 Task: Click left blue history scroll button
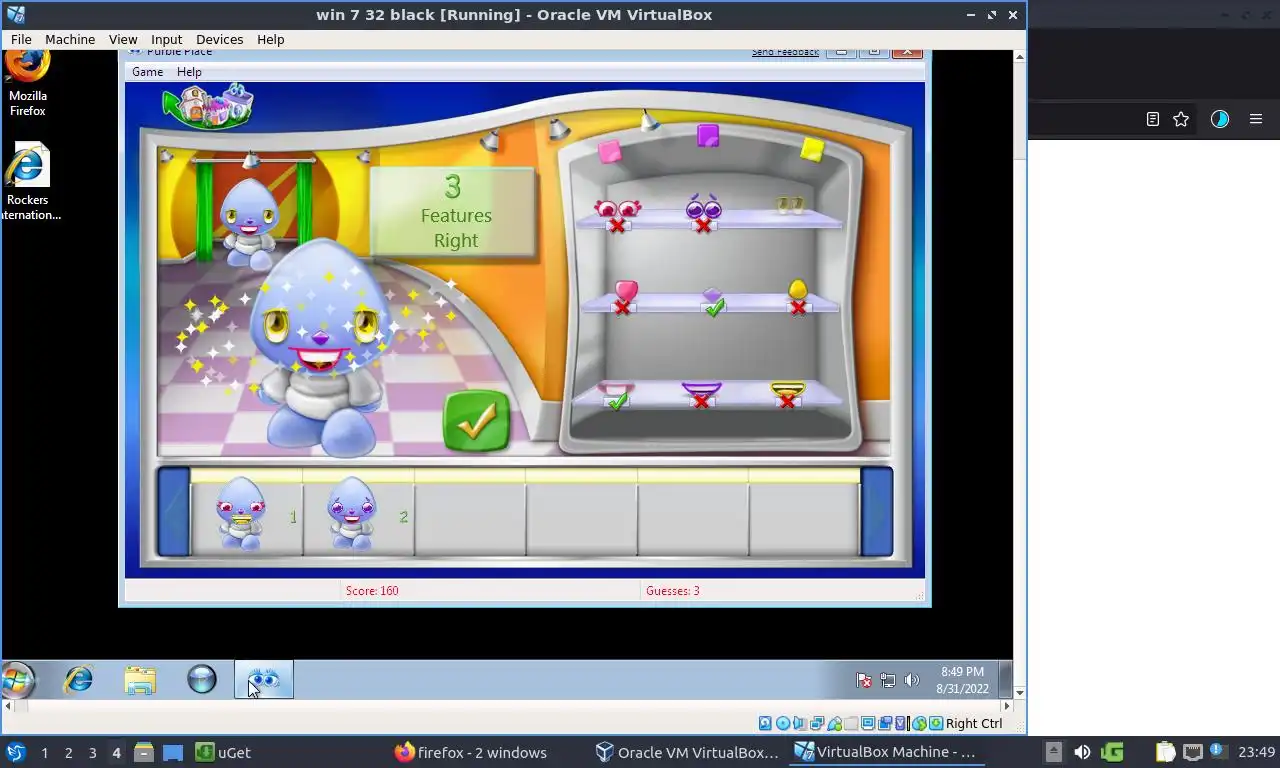[173, 512]
